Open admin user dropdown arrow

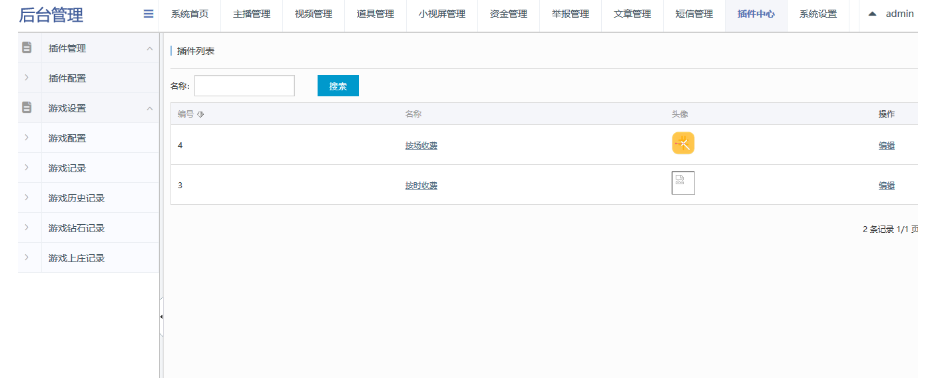[x=873, y=14]
